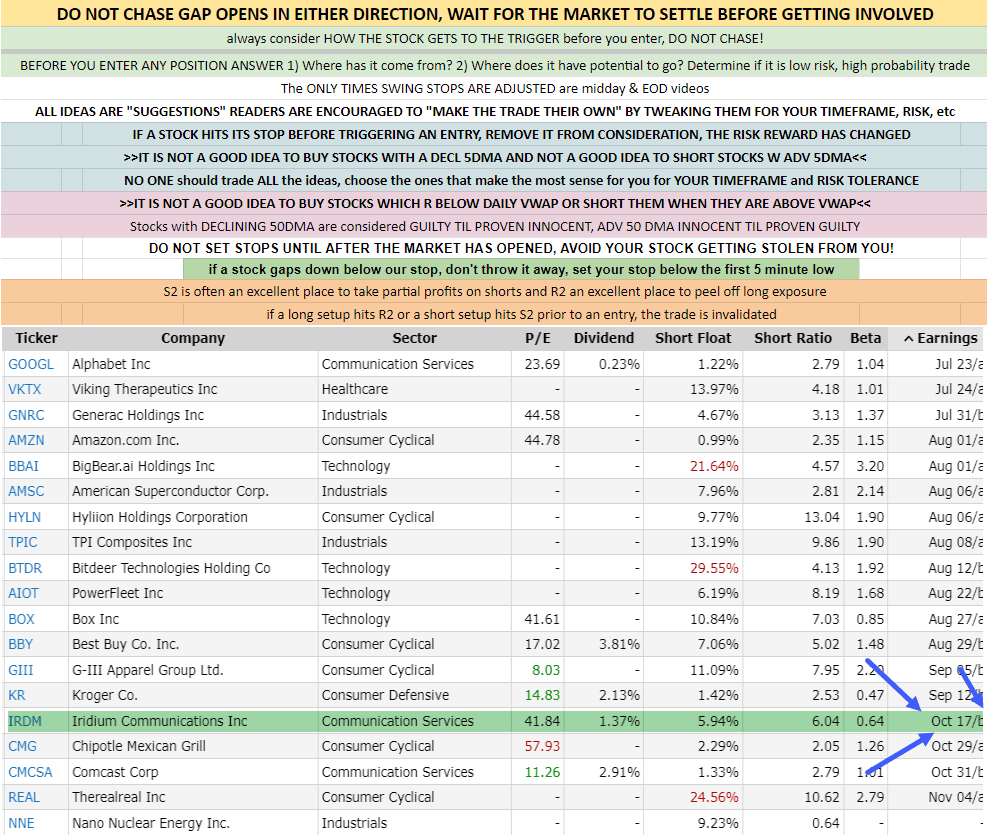The image size is (988, 835).
Task: Click the NNE ticker link
Action: pyautogui.click(x=23, y=823)
